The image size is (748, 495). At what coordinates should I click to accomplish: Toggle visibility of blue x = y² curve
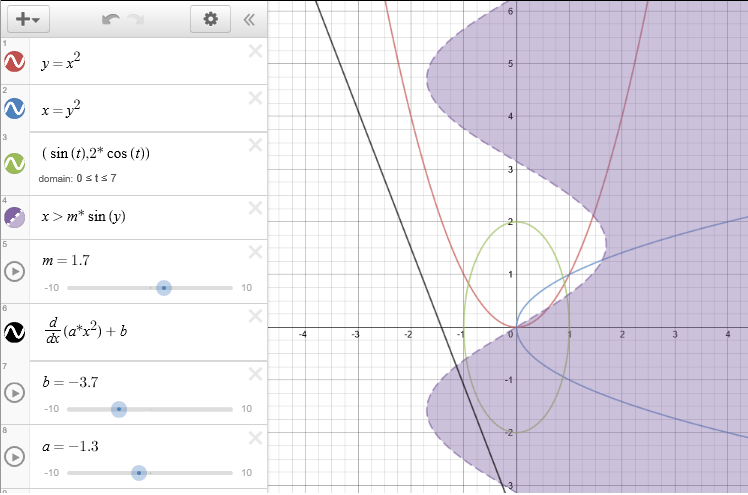coord(15,108)
